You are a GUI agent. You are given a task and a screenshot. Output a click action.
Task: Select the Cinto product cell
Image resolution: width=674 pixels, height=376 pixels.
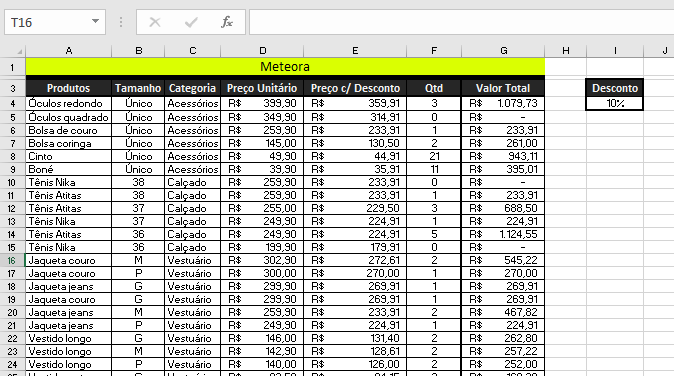(68, 156)
